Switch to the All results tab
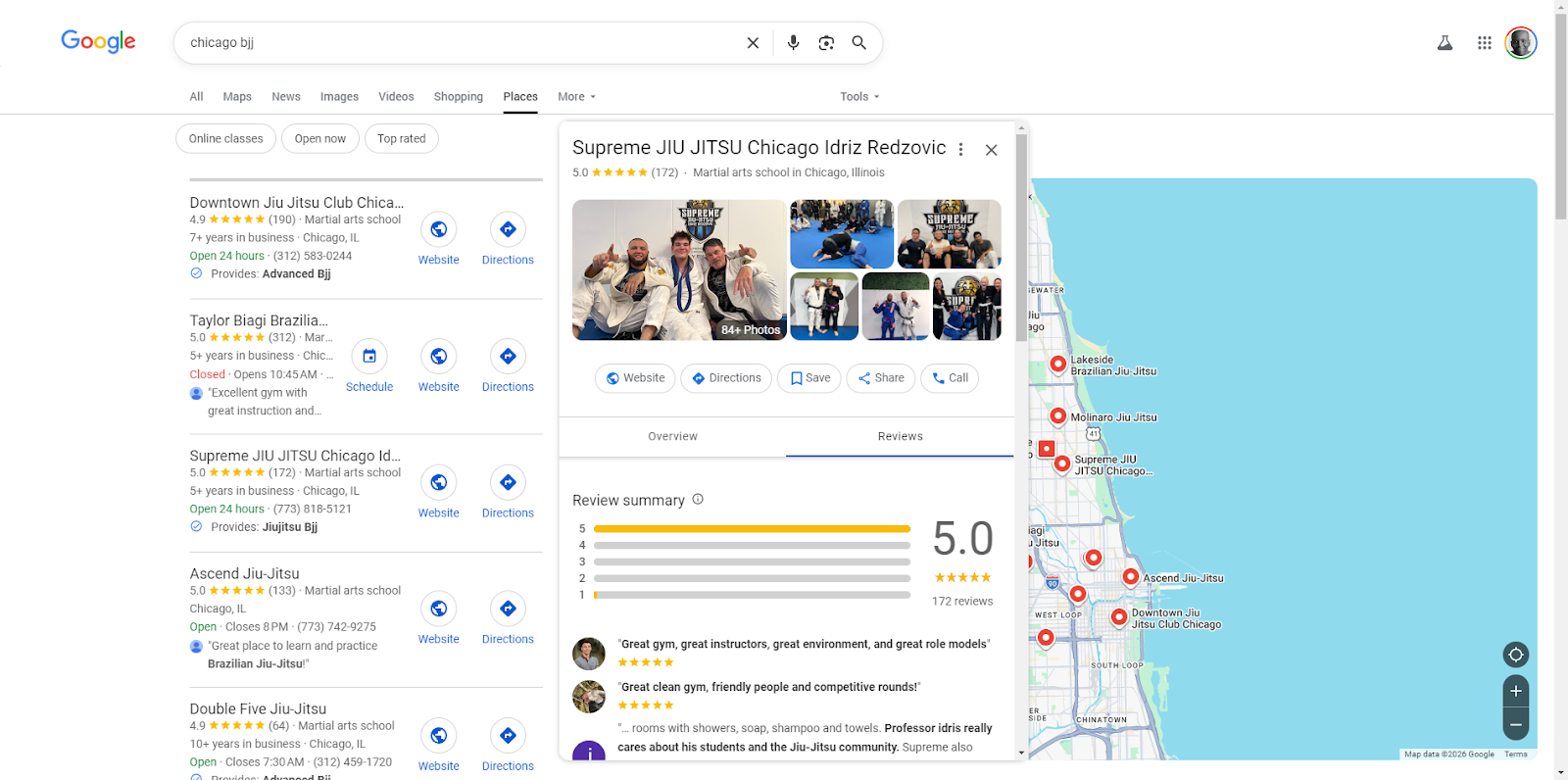The height and width of the screenshot is (780, 1568). (x=196, y=97)
